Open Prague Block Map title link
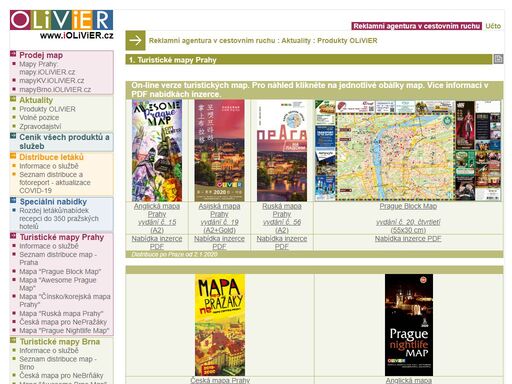This screenshot has height=384, width=512. click(408, 206)
